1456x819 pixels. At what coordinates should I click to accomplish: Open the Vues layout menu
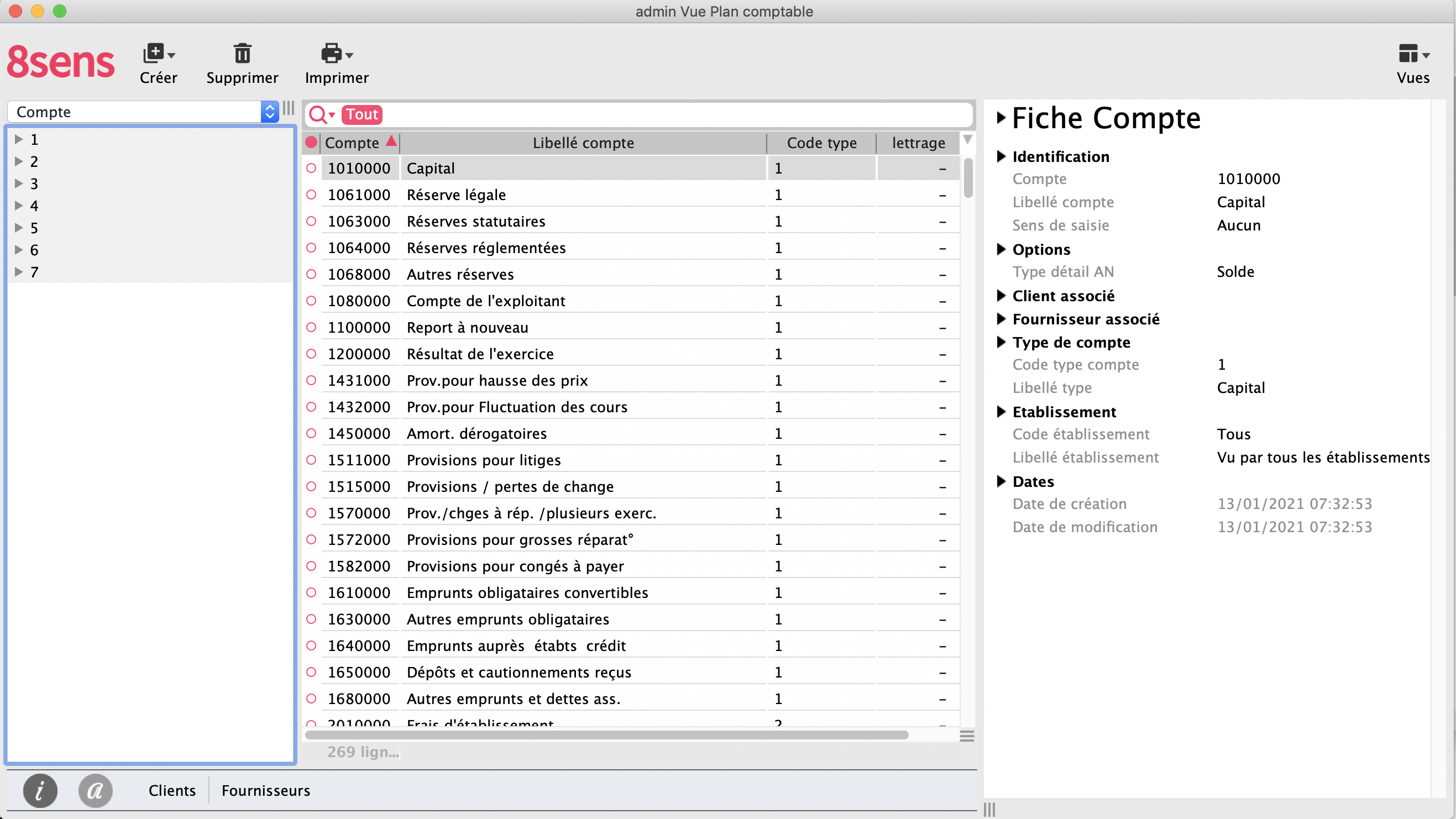[1413, 63]
